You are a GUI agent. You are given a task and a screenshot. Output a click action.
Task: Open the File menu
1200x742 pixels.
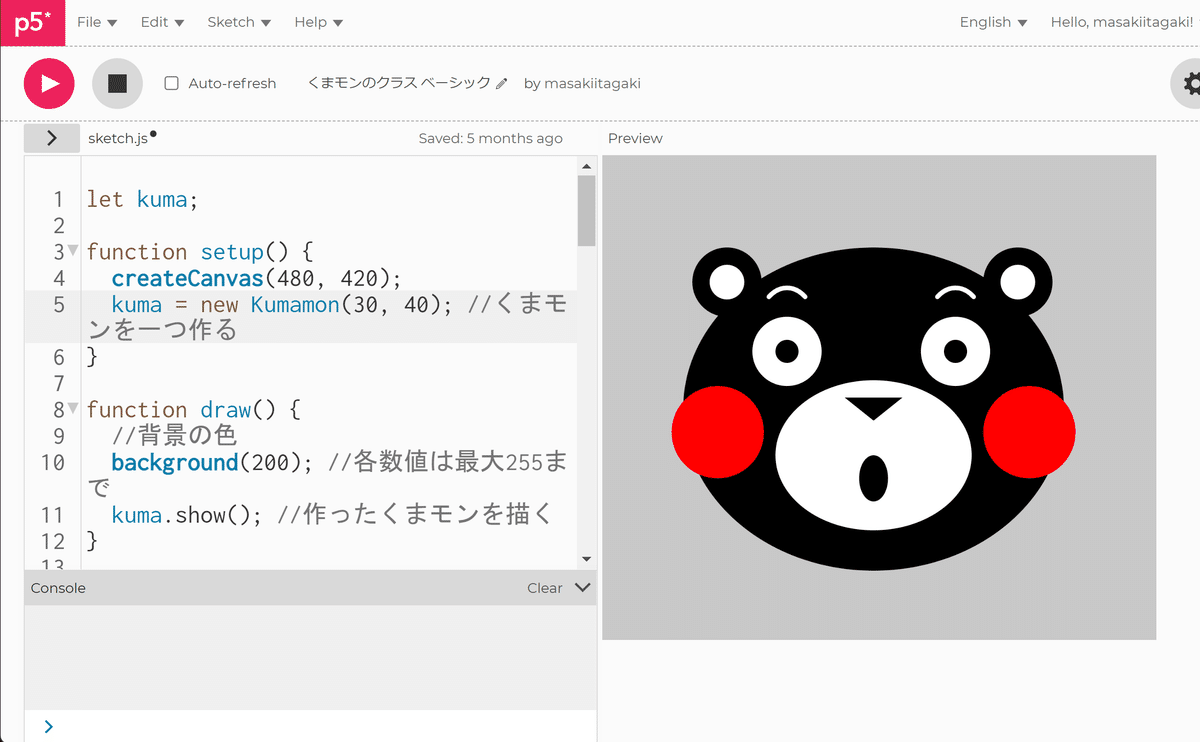[x=97, y=22]
